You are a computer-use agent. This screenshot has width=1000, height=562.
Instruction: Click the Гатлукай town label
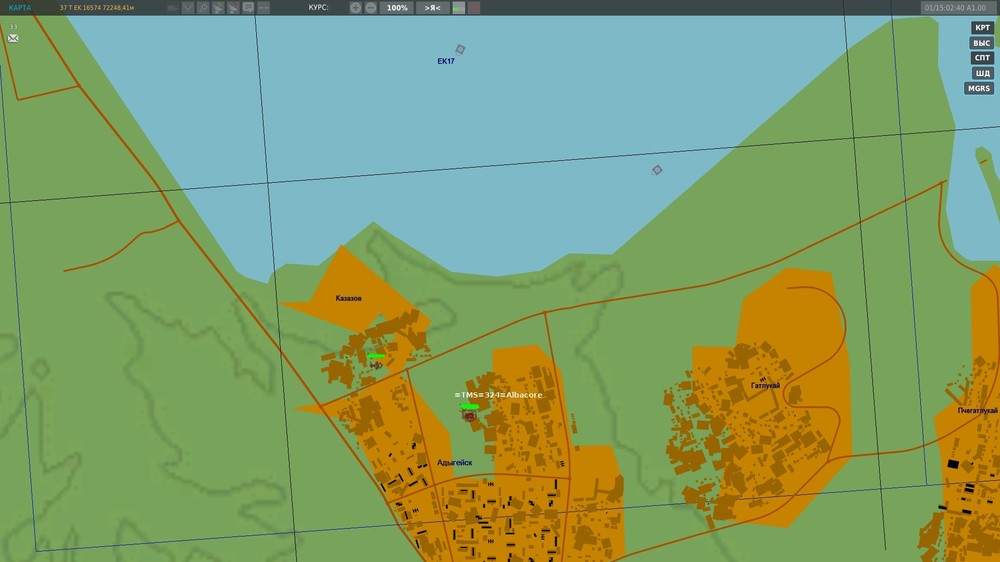pyautogui.click(x=765, y=385)
